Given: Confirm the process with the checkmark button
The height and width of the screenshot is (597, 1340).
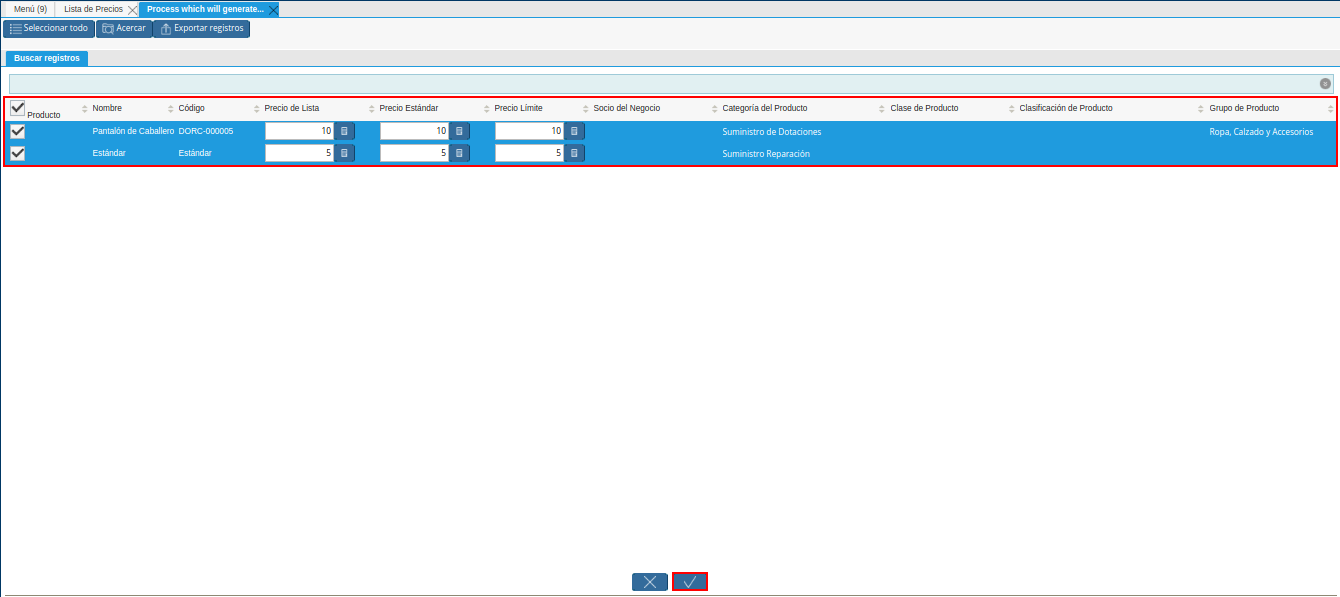Looking at the screenshot, I should (690, 581).
